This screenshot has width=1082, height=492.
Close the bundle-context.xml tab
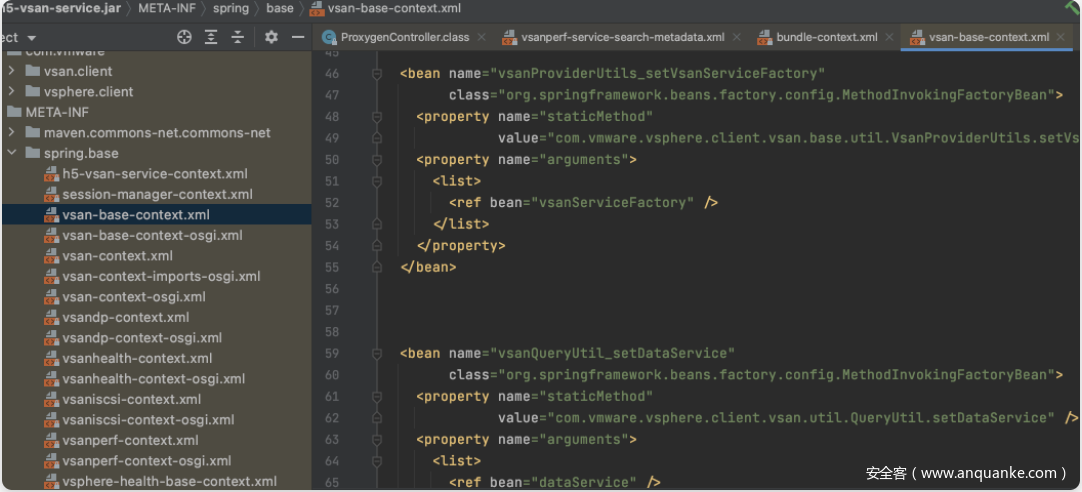pos(889,37)
